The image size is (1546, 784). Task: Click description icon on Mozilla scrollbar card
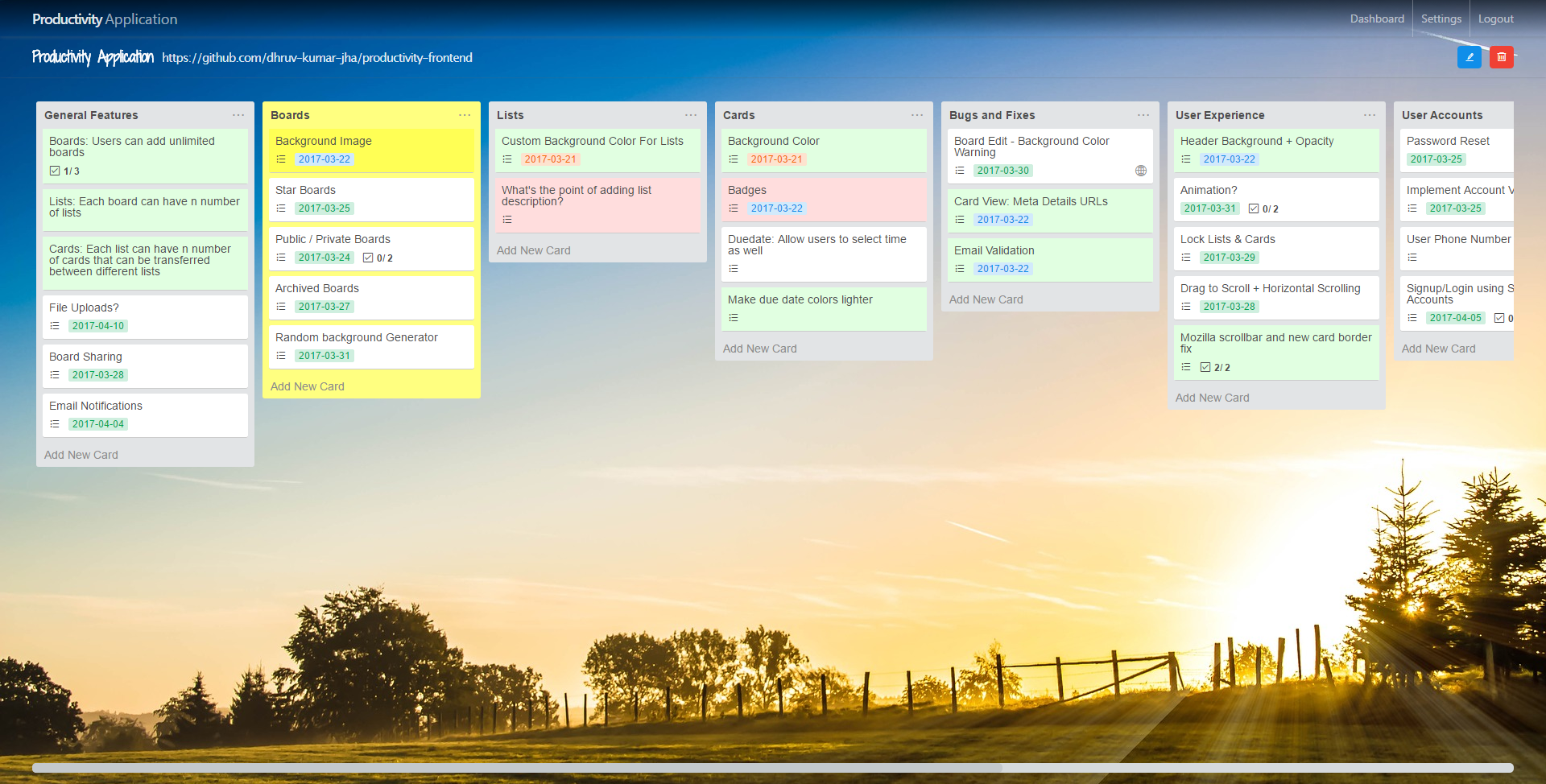pos(1186,367)
